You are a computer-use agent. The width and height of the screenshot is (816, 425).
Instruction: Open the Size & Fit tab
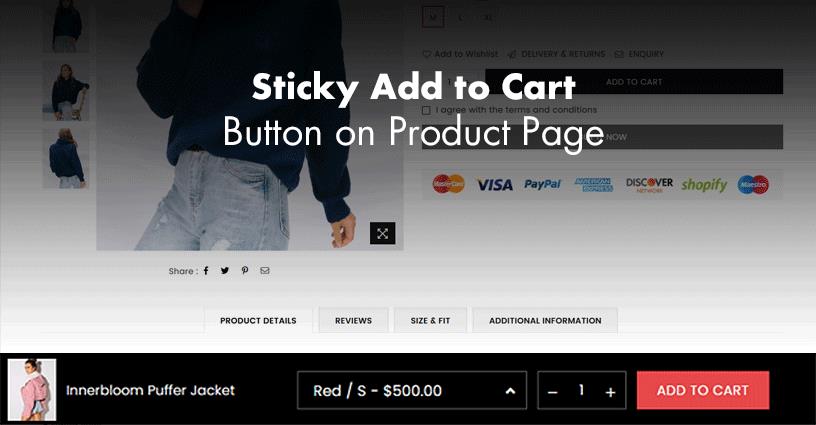click(x=430, y=320)
